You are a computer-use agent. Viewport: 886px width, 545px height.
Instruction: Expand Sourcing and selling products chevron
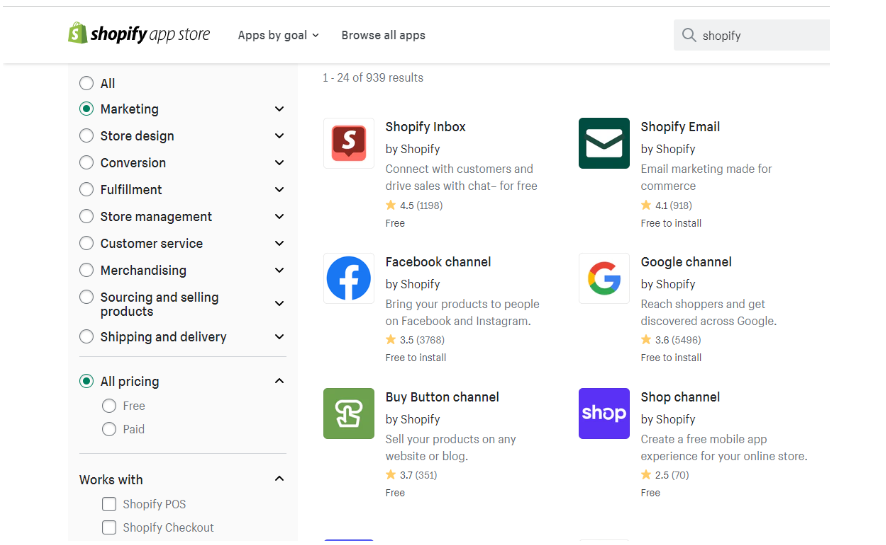(279, 304)
